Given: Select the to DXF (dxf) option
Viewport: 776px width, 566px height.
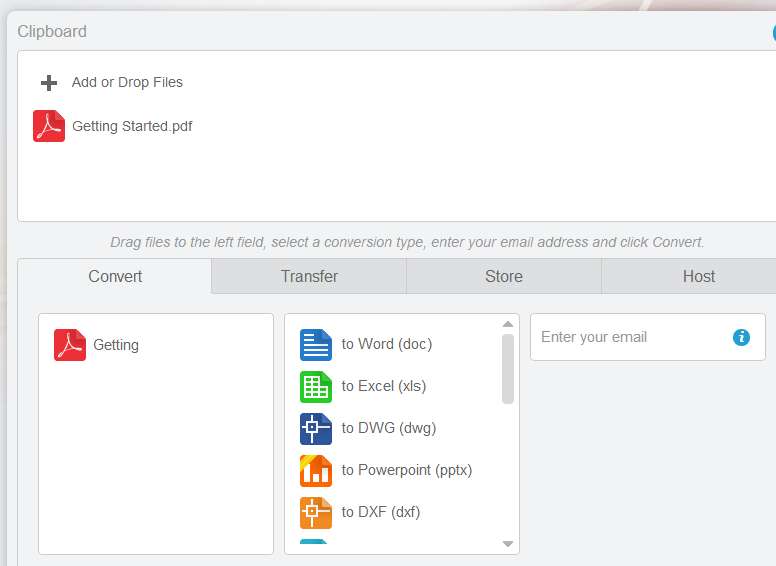Looking at the screenshot, I should click(381, 512).
